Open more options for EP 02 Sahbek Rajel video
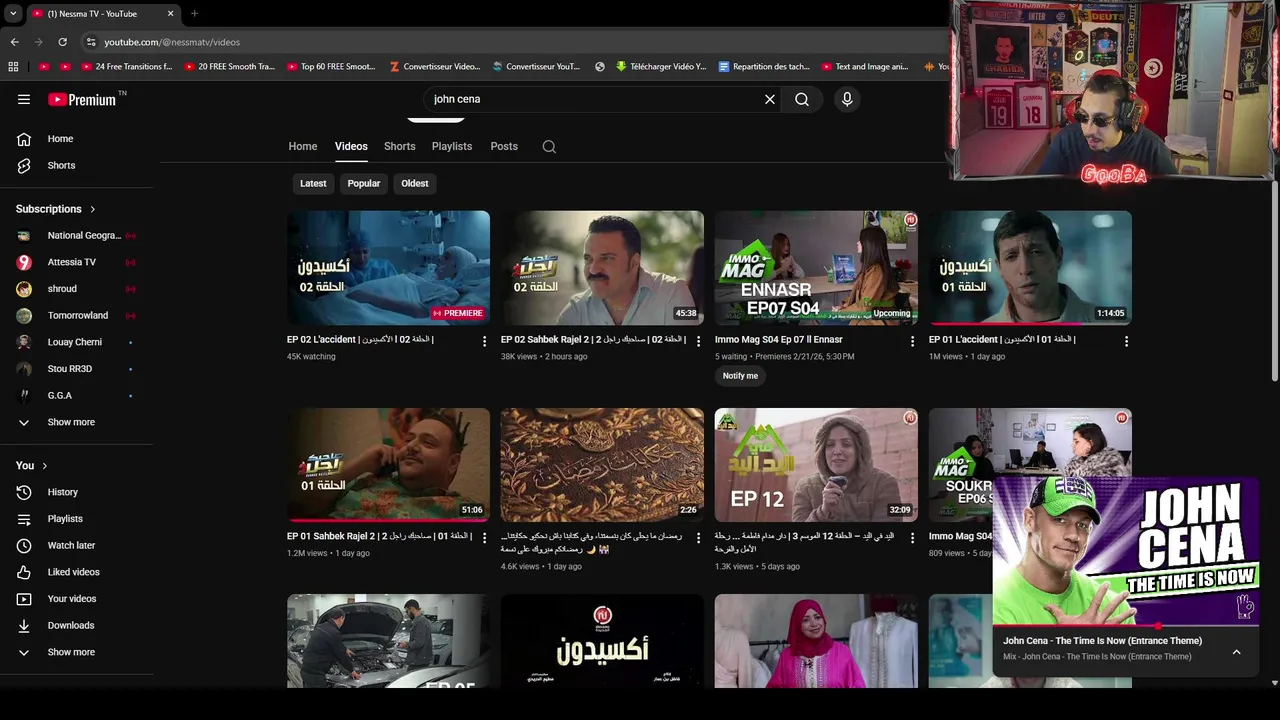Image resolution: width=1280 pixels, height=720 pixels. click(699, 341)
